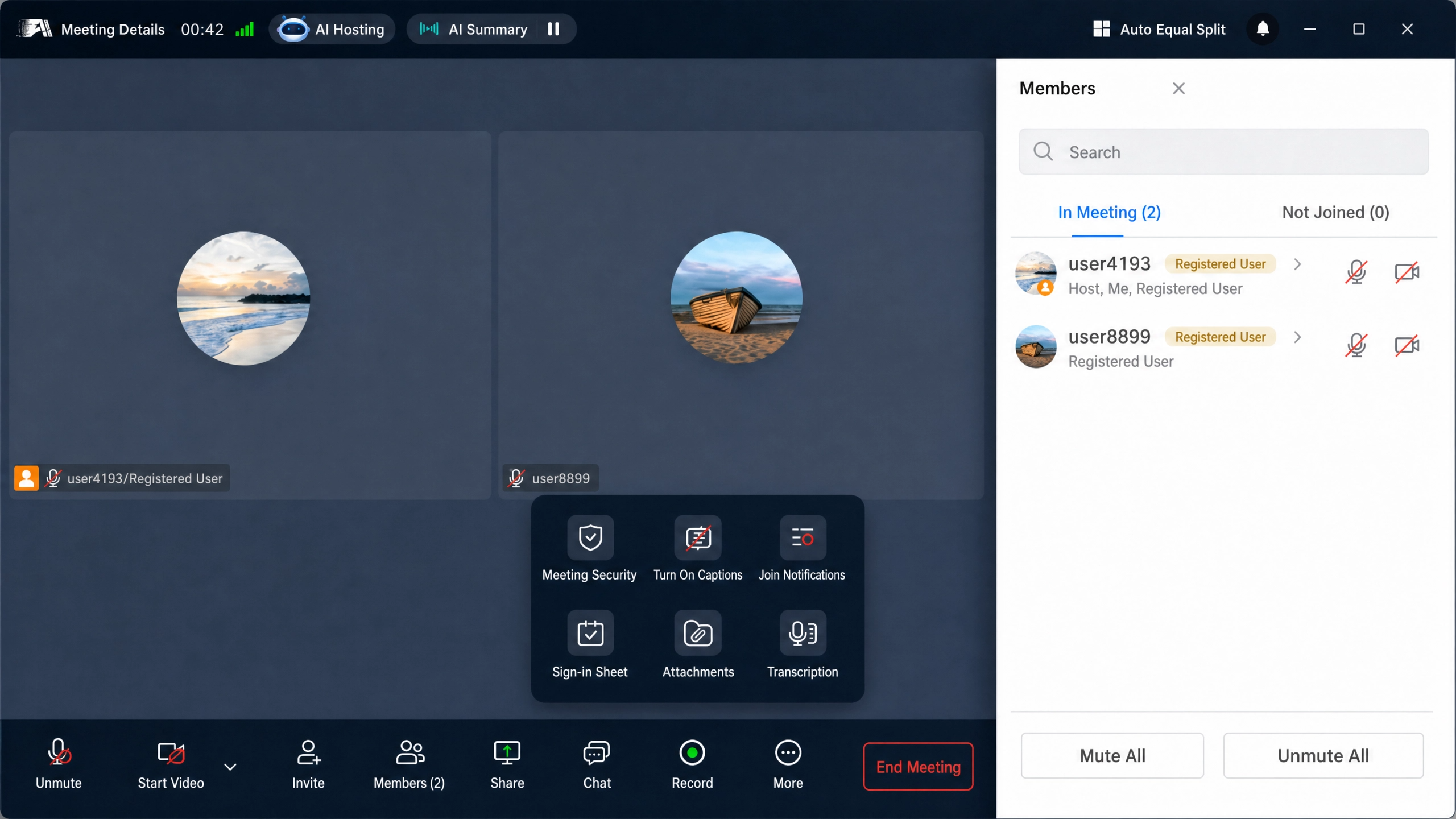1456x819 pixels.
Task: Click the search magnifier icon
Action: click(1043, 151)
